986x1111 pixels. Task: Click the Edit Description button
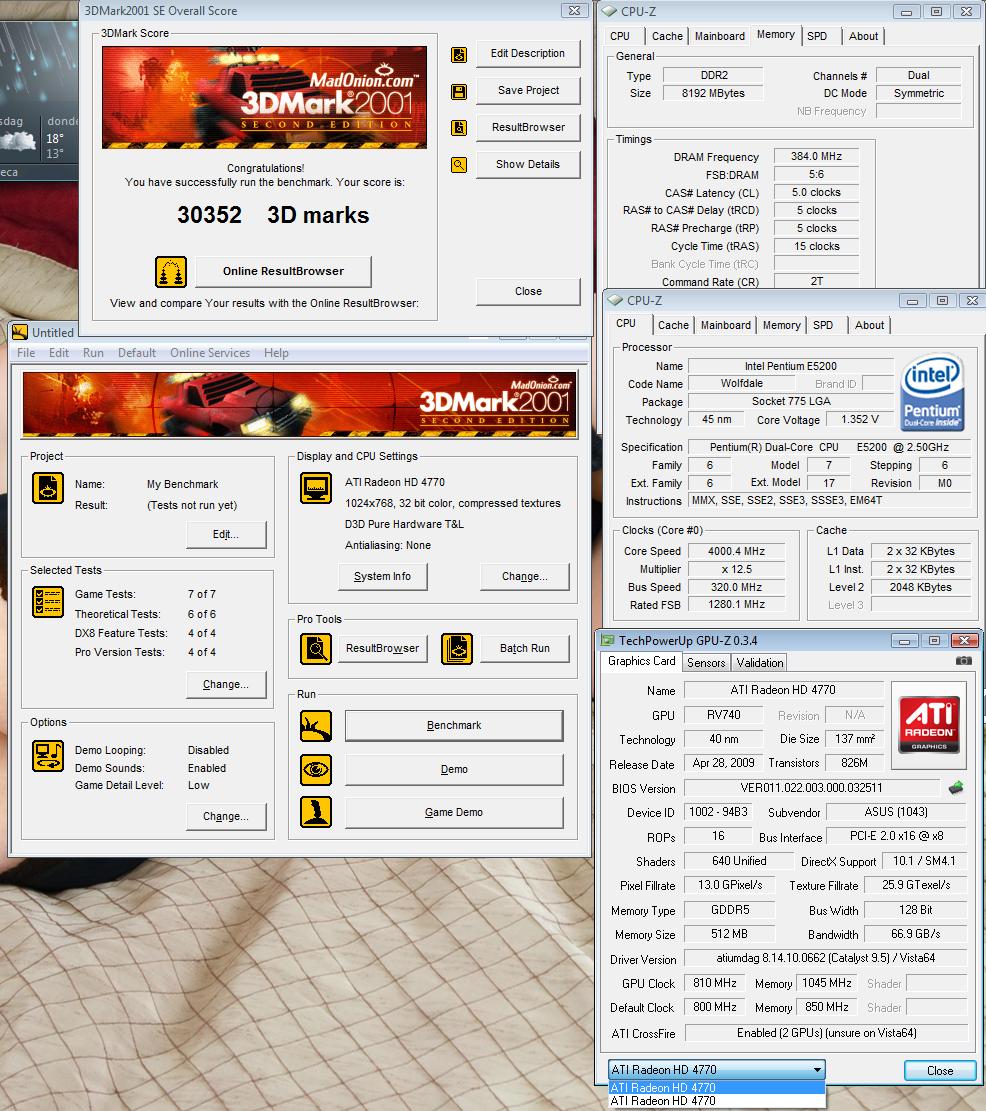point(528,54)
